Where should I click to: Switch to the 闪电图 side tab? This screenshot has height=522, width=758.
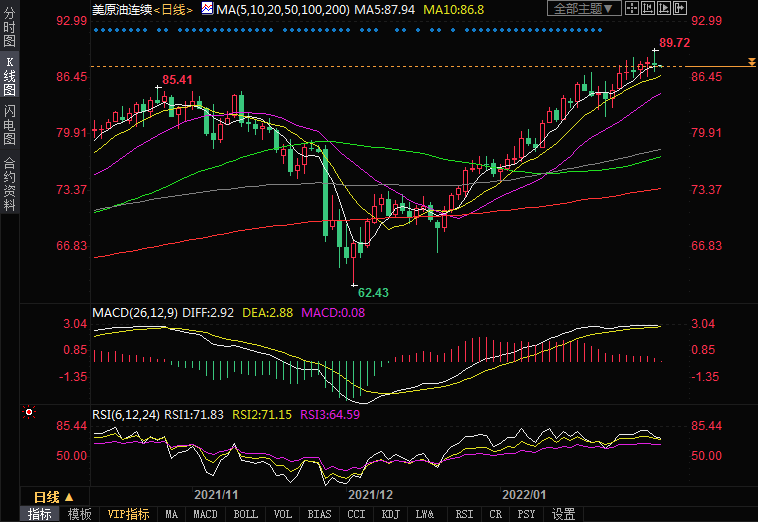(9, 123)
